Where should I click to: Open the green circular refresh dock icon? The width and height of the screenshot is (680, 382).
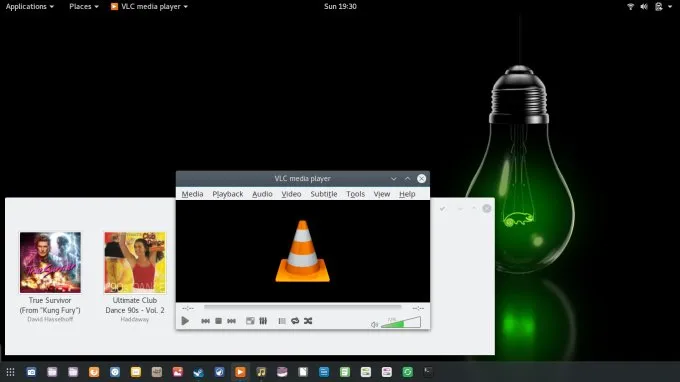(x=408, y=372)
